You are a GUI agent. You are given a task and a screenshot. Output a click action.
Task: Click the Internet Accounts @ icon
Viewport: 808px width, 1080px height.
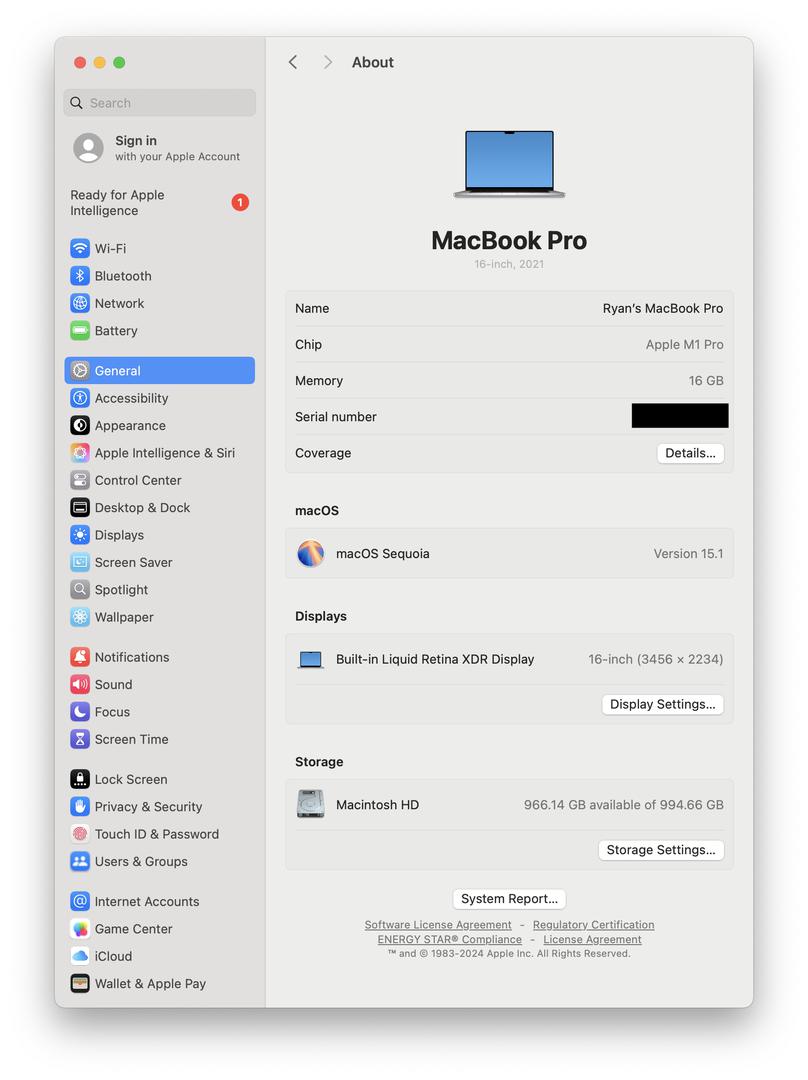click(80, 902)
